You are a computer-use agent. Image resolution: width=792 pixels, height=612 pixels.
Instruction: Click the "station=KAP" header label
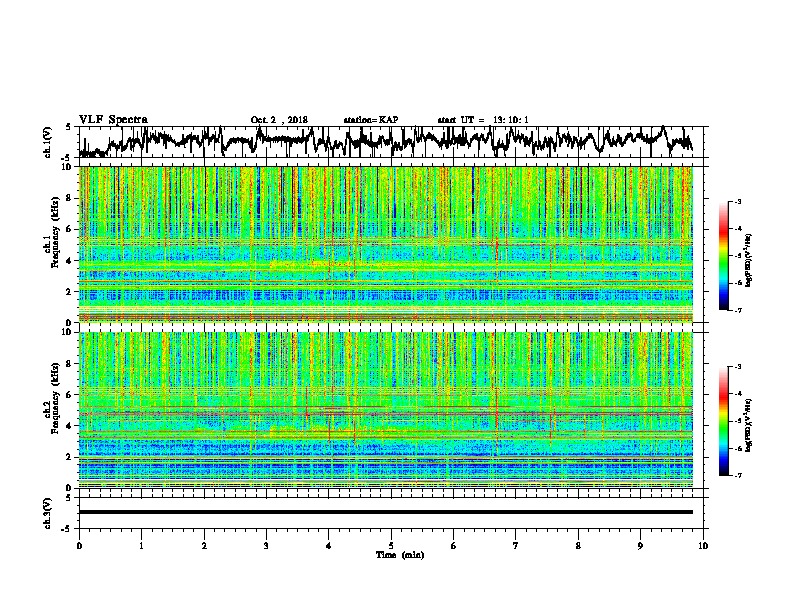tap(371, 120)
